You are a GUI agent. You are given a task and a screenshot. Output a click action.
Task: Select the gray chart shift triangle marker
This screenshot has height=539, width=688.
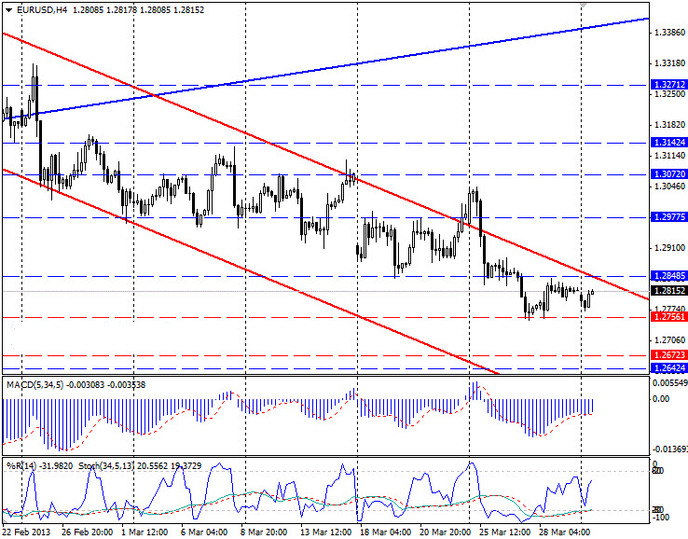[x=583, y=5]
